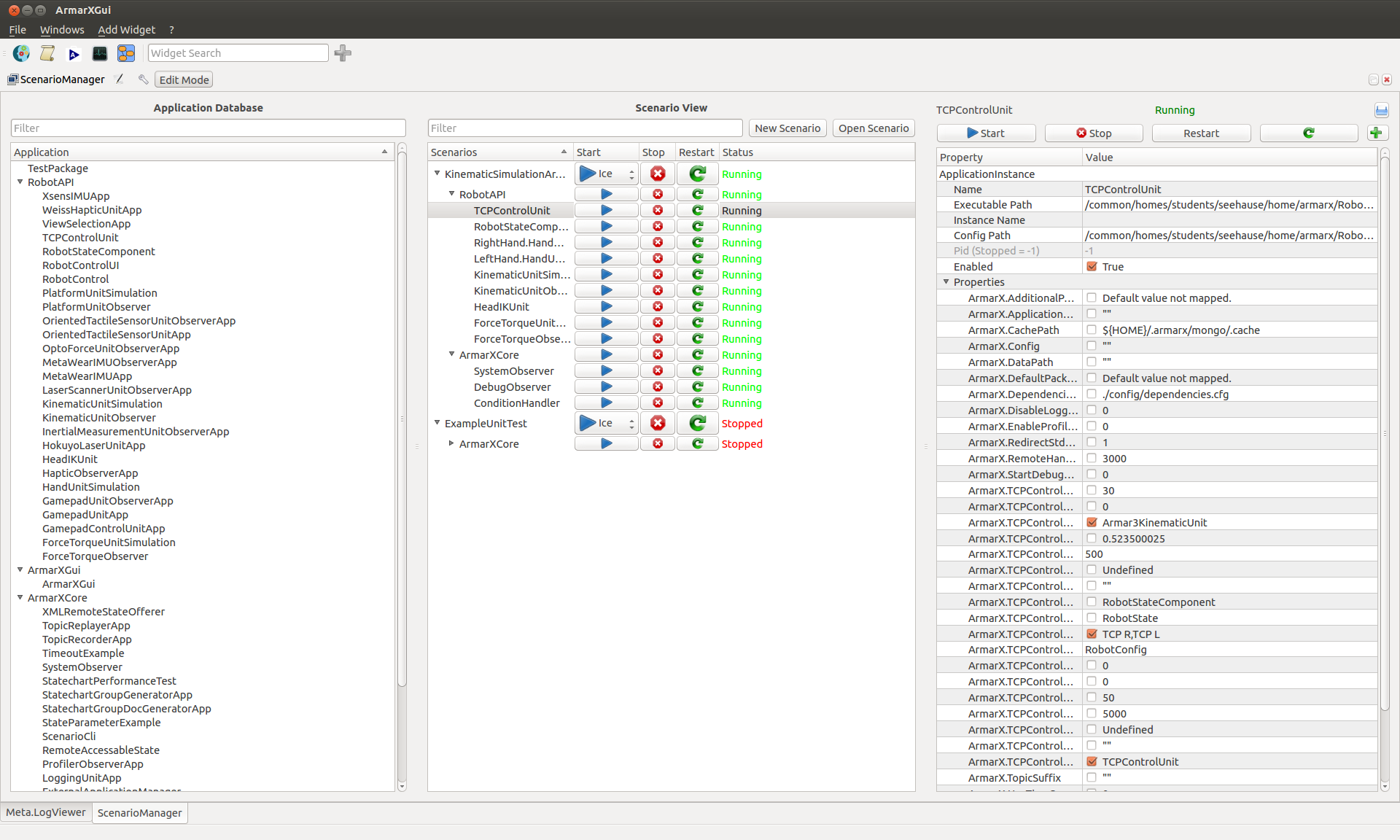Open the File menu

pyautogui.click(x=17, y=30)
